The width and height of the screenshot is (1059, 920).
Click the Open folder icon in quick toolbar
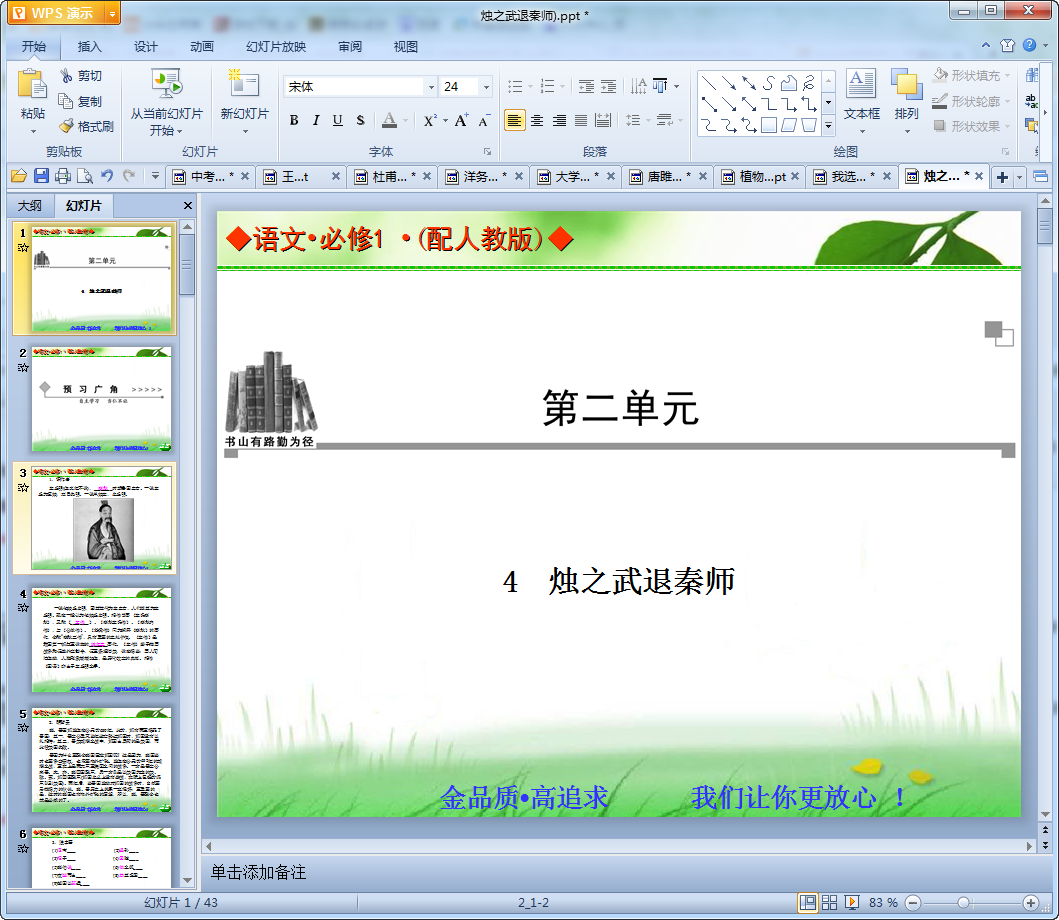coord(19,176)
